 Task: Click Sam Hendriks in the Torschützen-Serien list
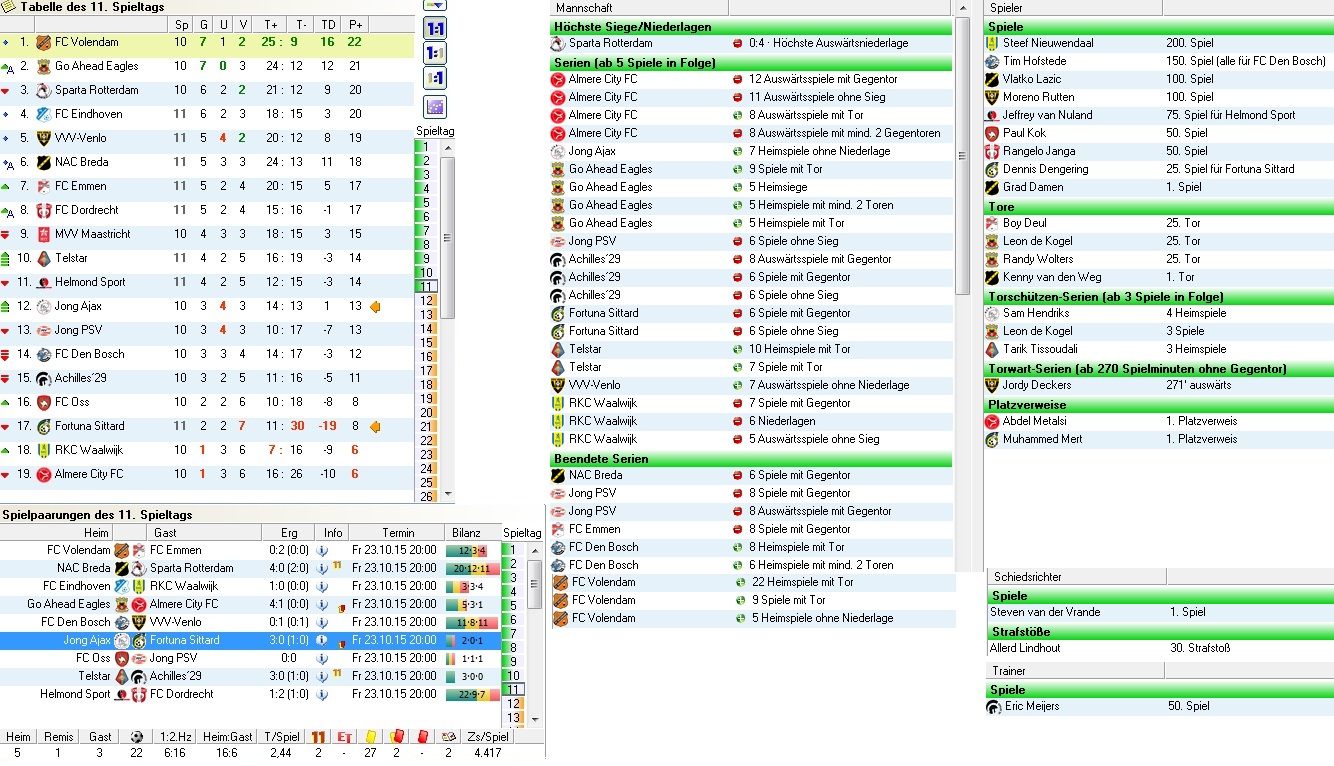pyautogui.click(x=1036, y=313)
